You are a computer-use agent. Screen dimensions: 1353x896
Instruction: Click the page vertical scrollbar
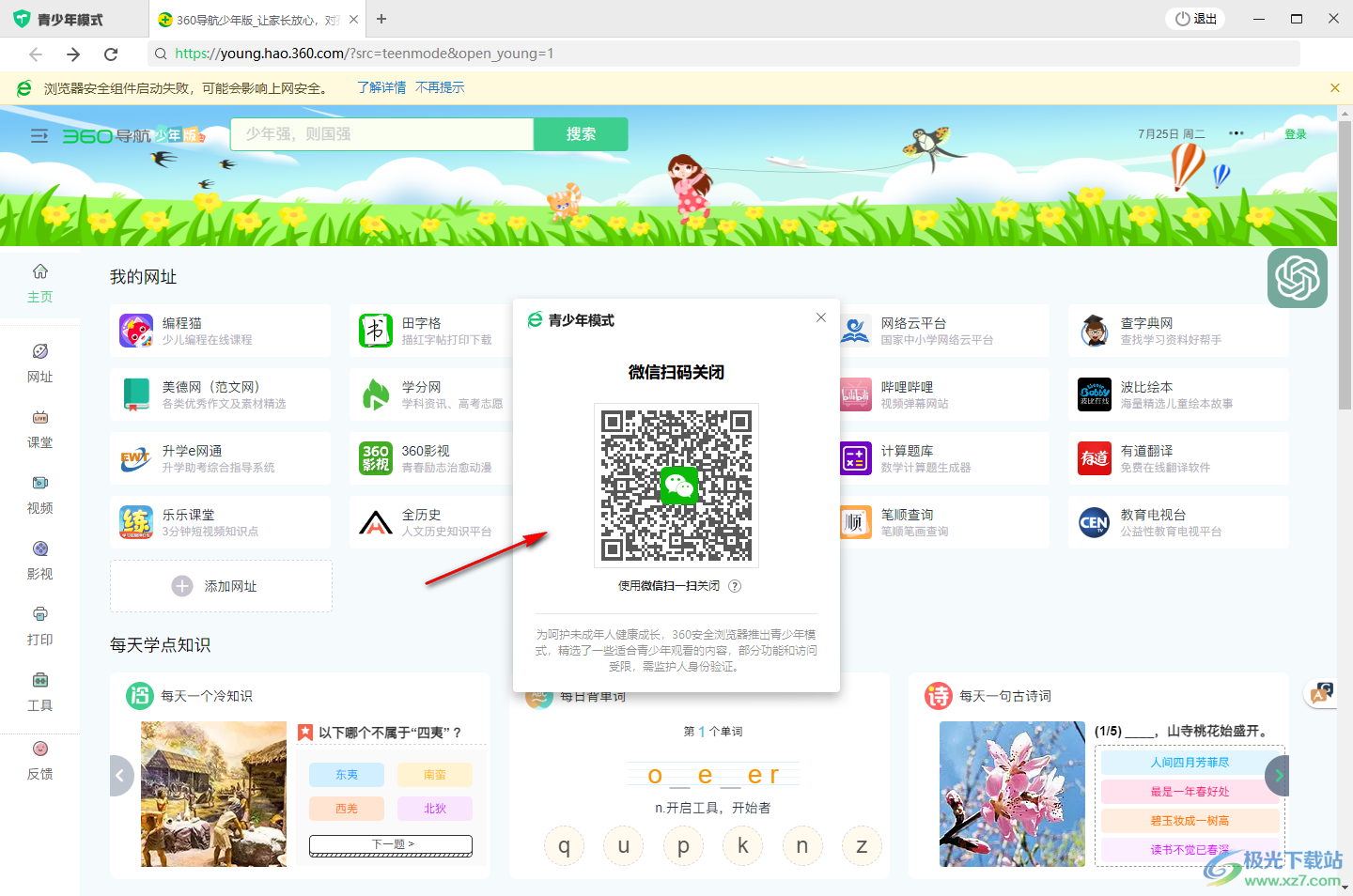tap(1345, 263)
